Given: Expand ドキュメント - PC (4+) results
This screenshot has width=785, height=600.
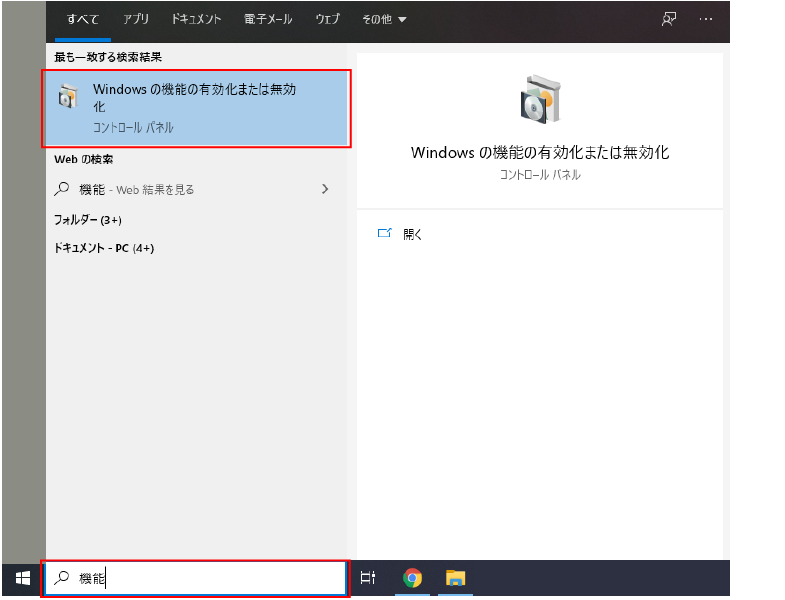Looking at the screenshot, I should click(104, 248).
